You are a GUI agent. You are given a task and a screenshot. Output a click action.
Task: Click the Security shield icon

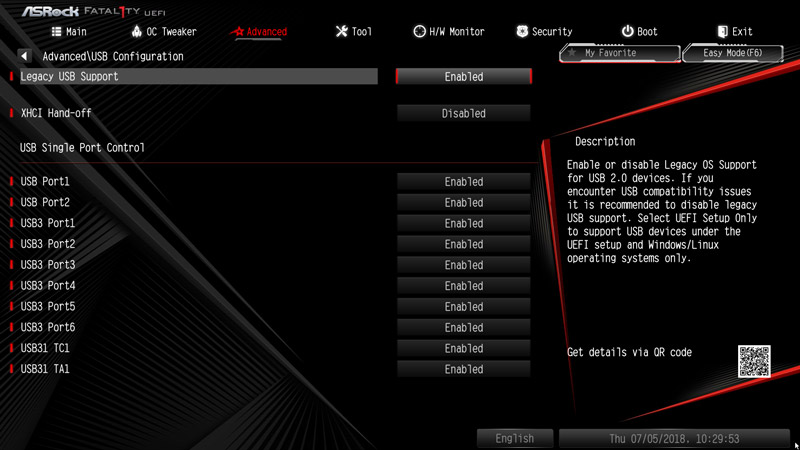(x=522, y=32)
